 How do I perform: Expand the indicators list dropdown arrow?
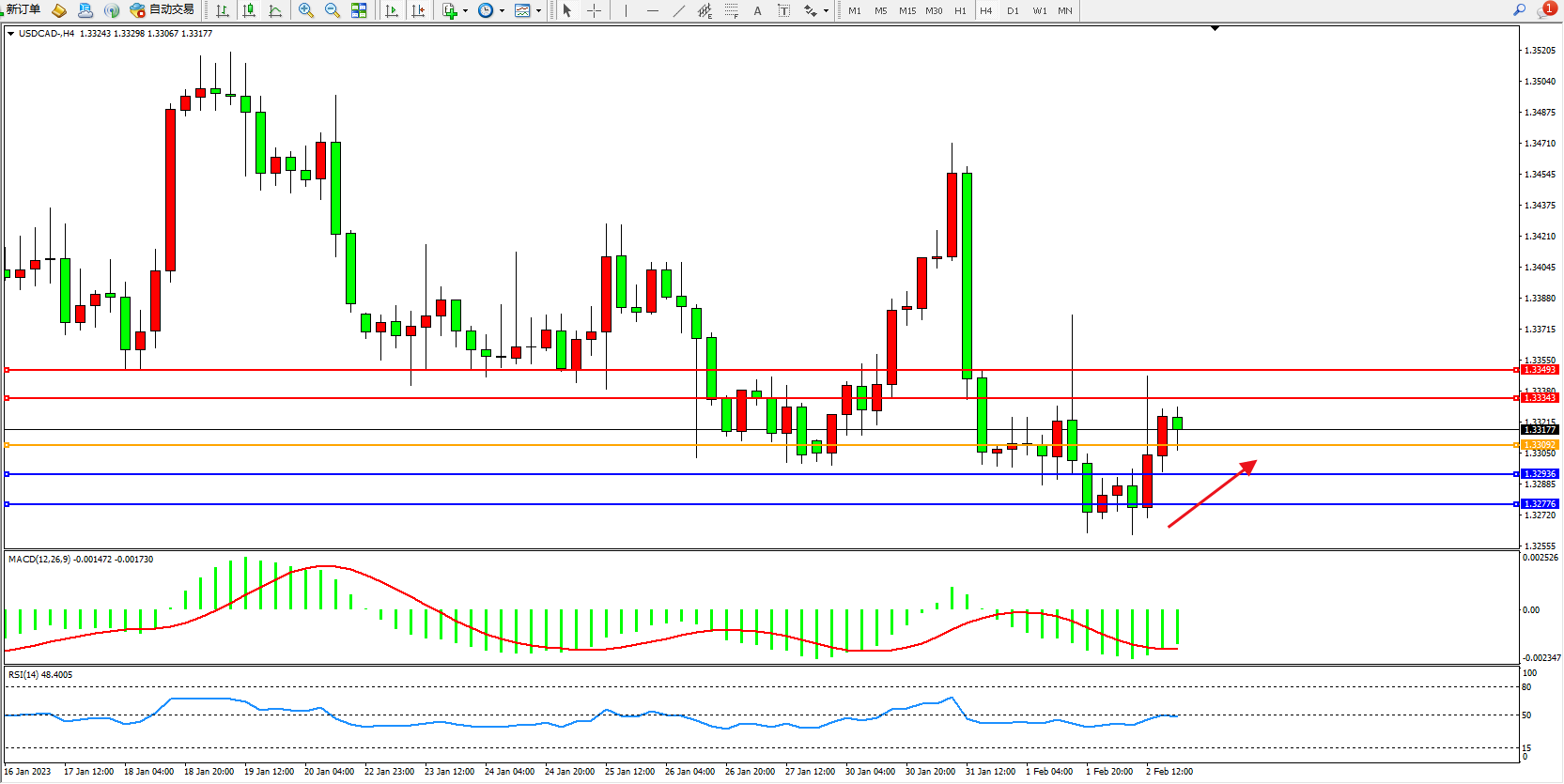[x=465, y=11]
